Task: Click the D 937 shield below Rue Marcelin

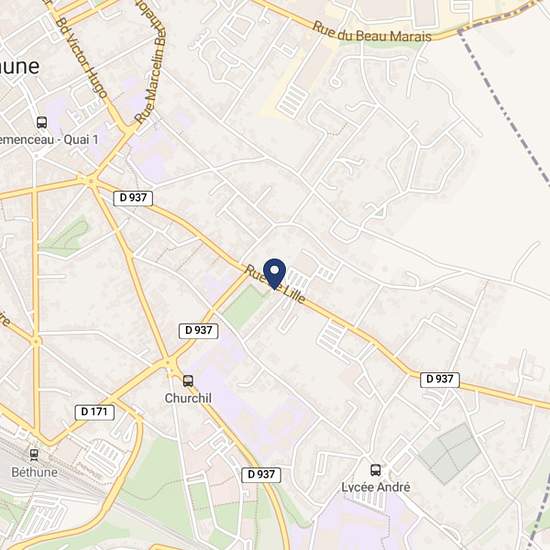Action: pyautogui.click(x=133, y=198)
